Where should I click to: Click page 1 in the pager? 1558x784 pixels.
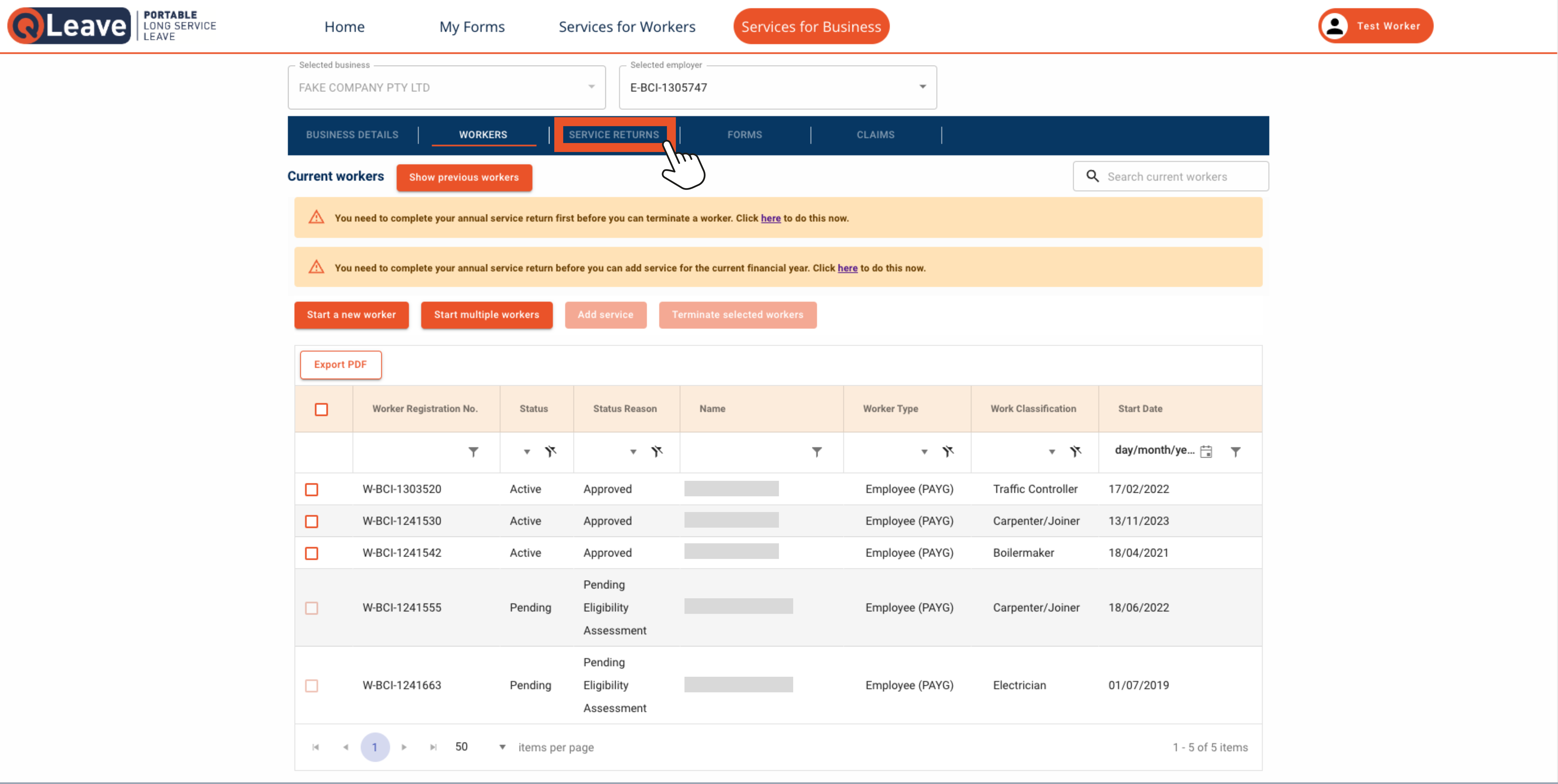click(x=375, y=747)
